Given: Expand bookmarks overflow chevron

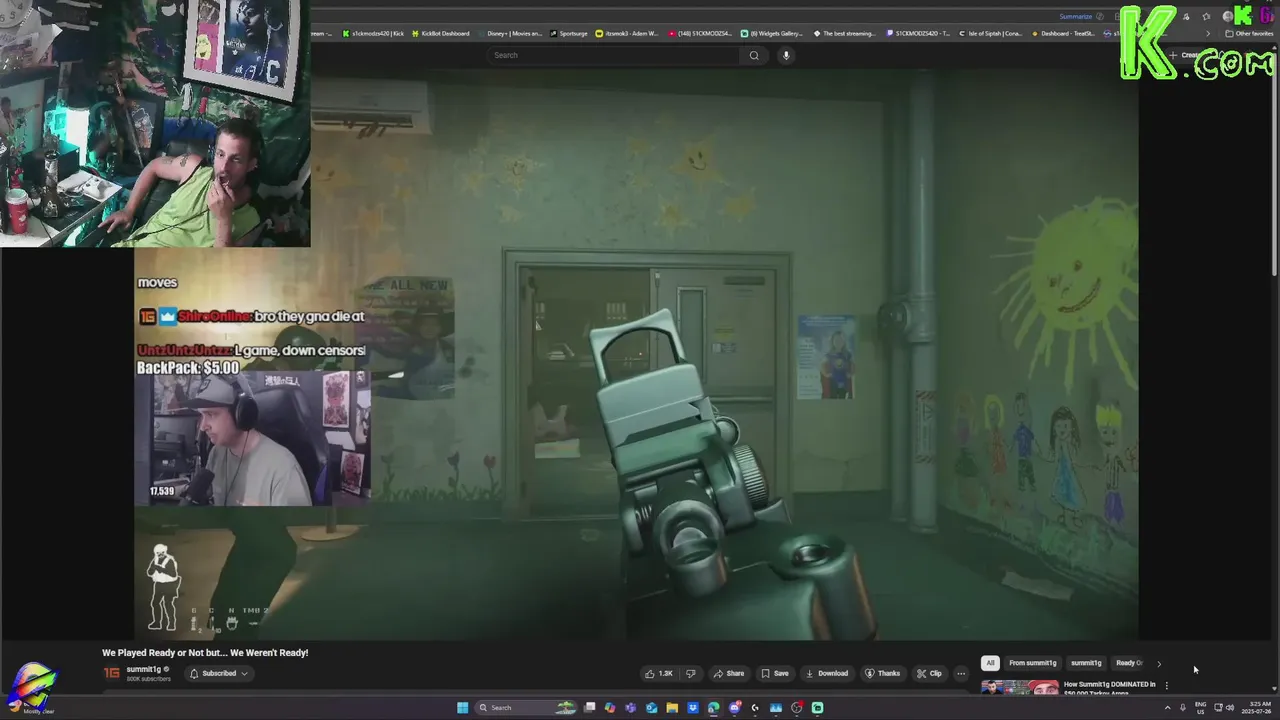Looking at the screenshot, I should 1208,33.
